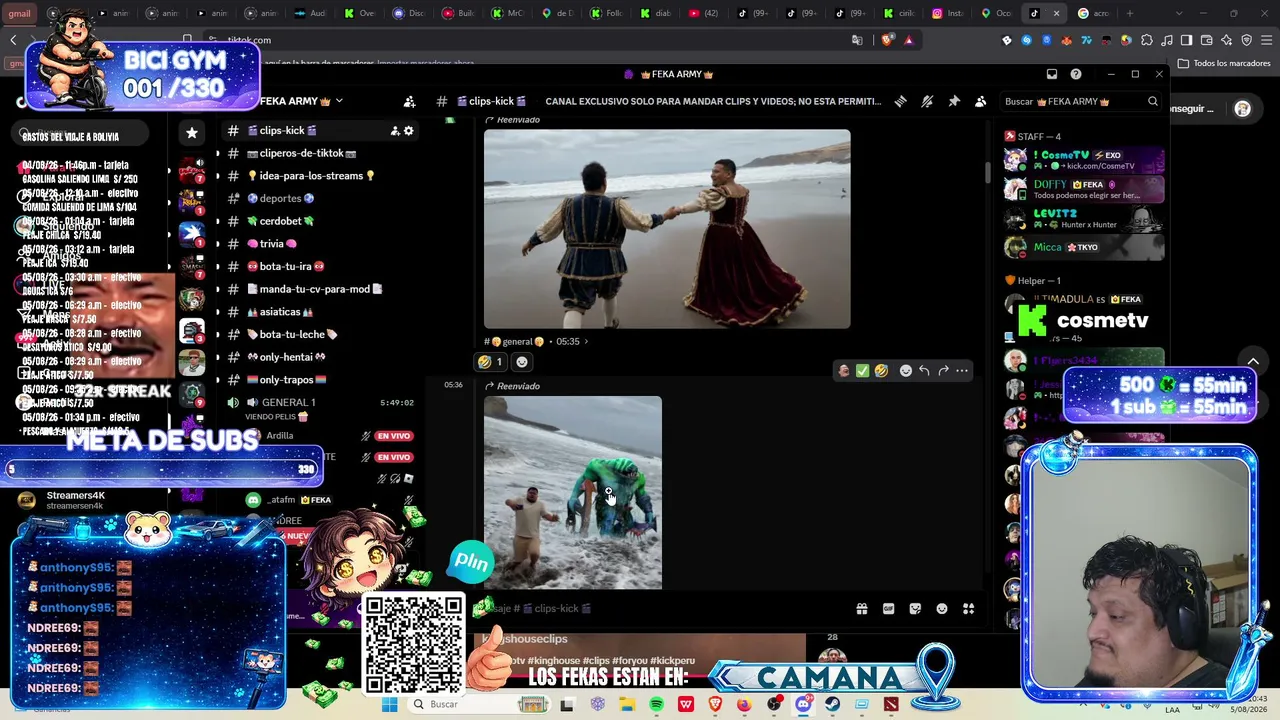Image resolution: width=1280 pixels, height=720 pixels.
Task: Toggle the laughing emoji reaction count
Action: [490, 362]
